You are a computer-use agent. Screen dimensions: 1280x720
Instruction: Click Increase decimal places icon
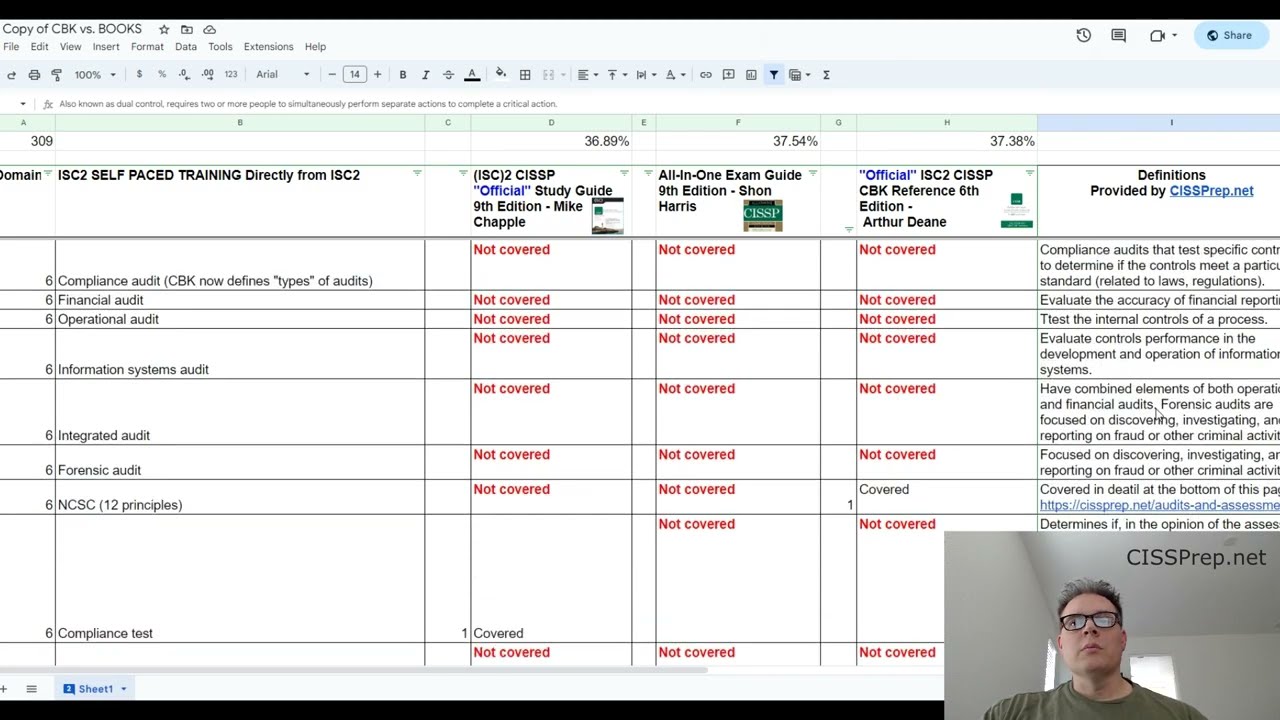(x=207, y=75)
